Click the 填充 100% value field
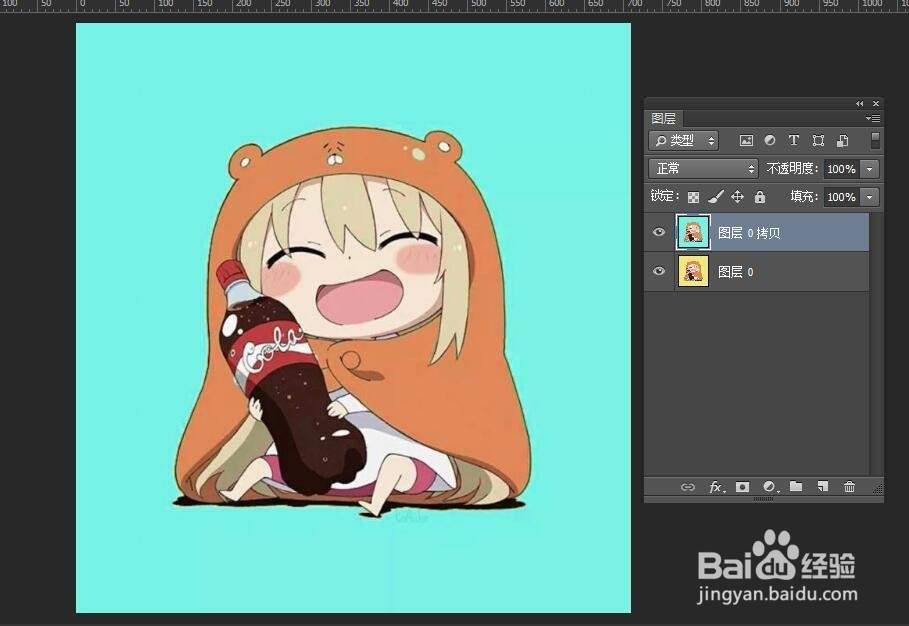The width and height of the screenshot is (909, 626). (x=842, y=197)
